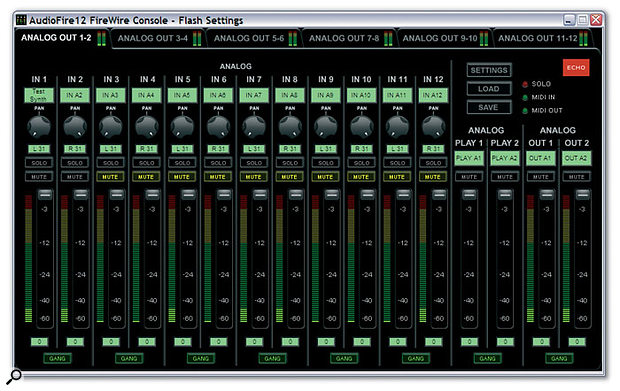Mute the OUT 1 channel

point(541,177)
